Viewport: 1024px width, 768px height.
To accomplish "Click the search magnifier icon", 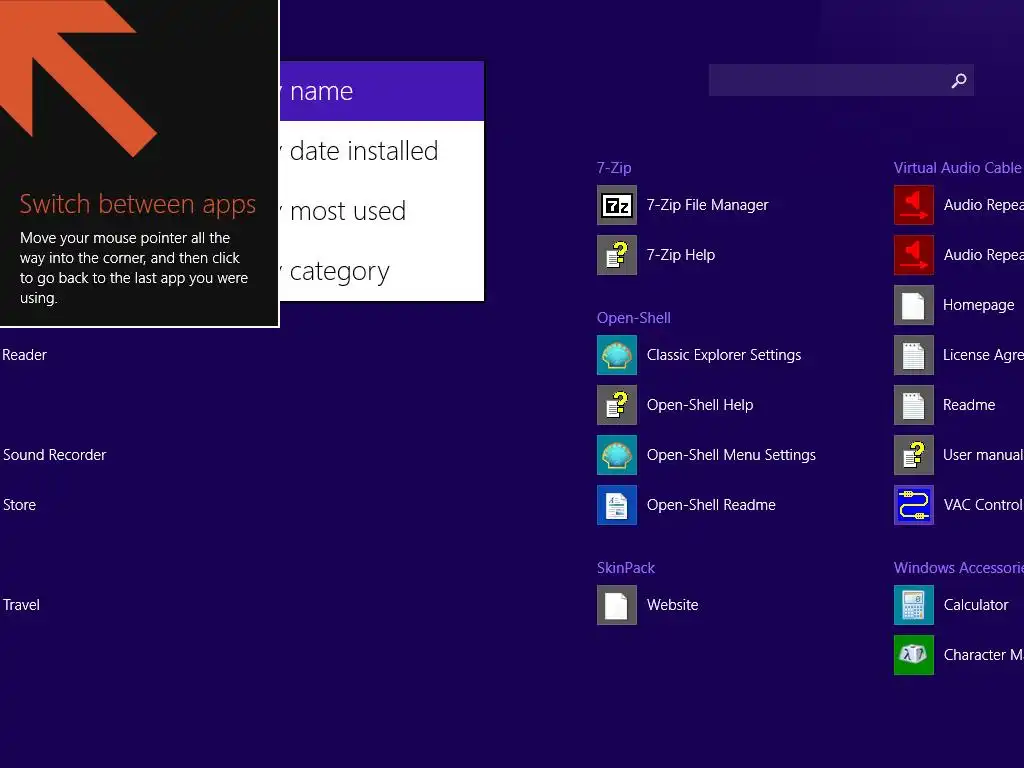I will [x=959, y=80].
